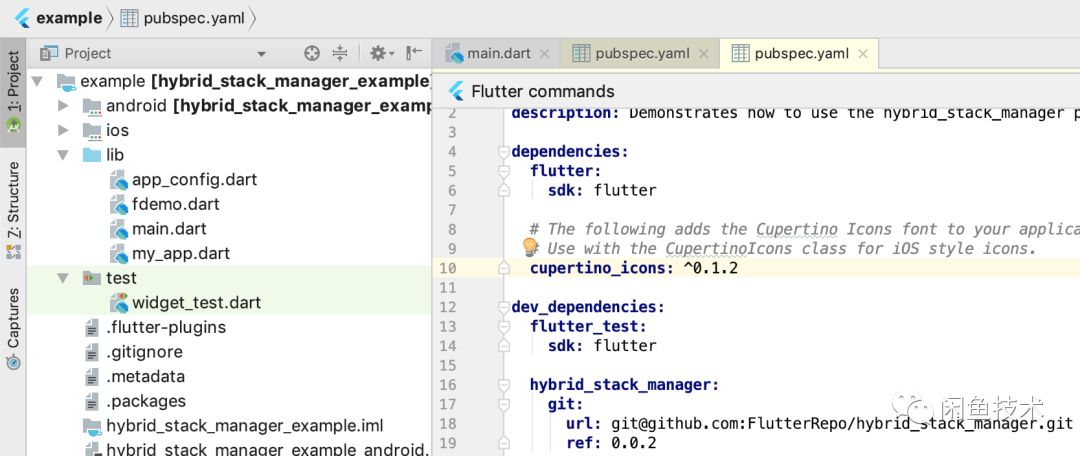Click the Flutter icon in commands banner
This screenshot has height=456, width=1080.
pyautogui.click(x=456, y=92)
